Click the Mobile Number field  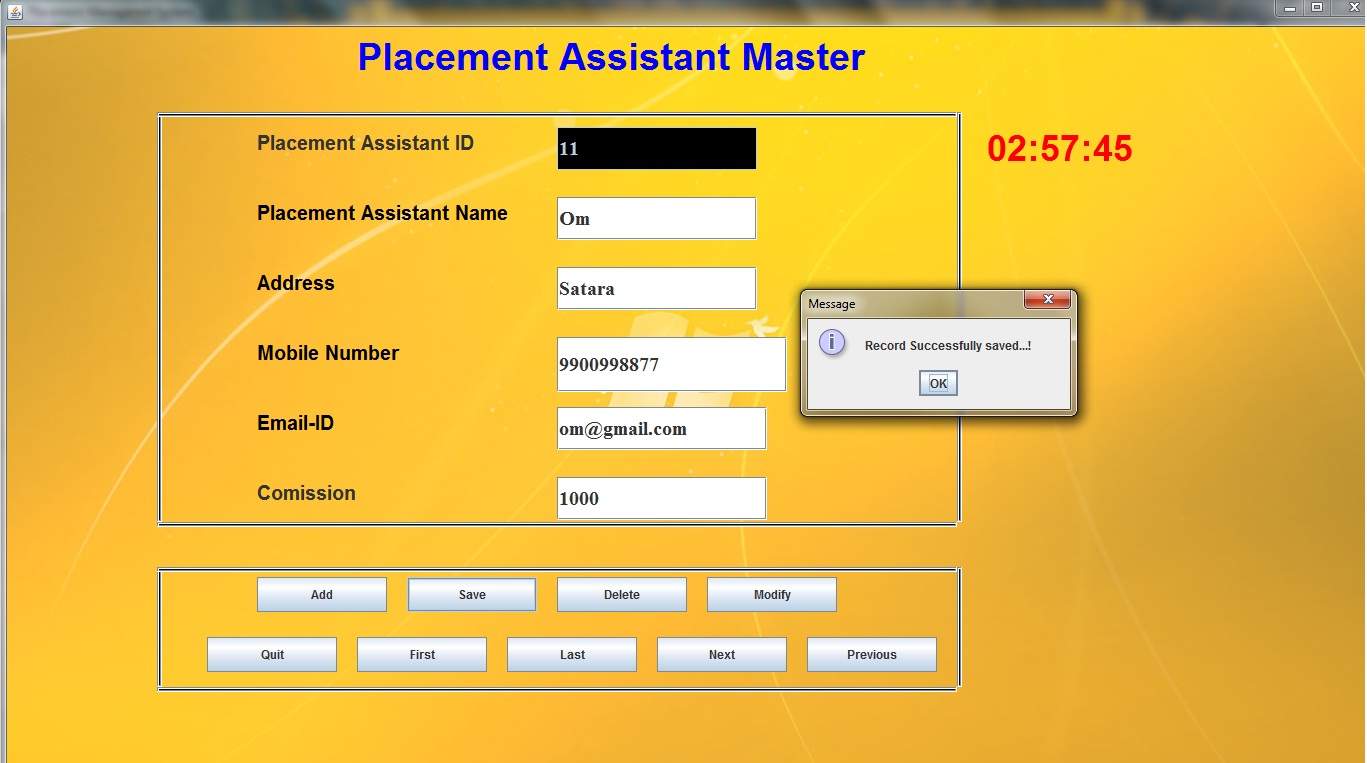(x=670, y=364)
